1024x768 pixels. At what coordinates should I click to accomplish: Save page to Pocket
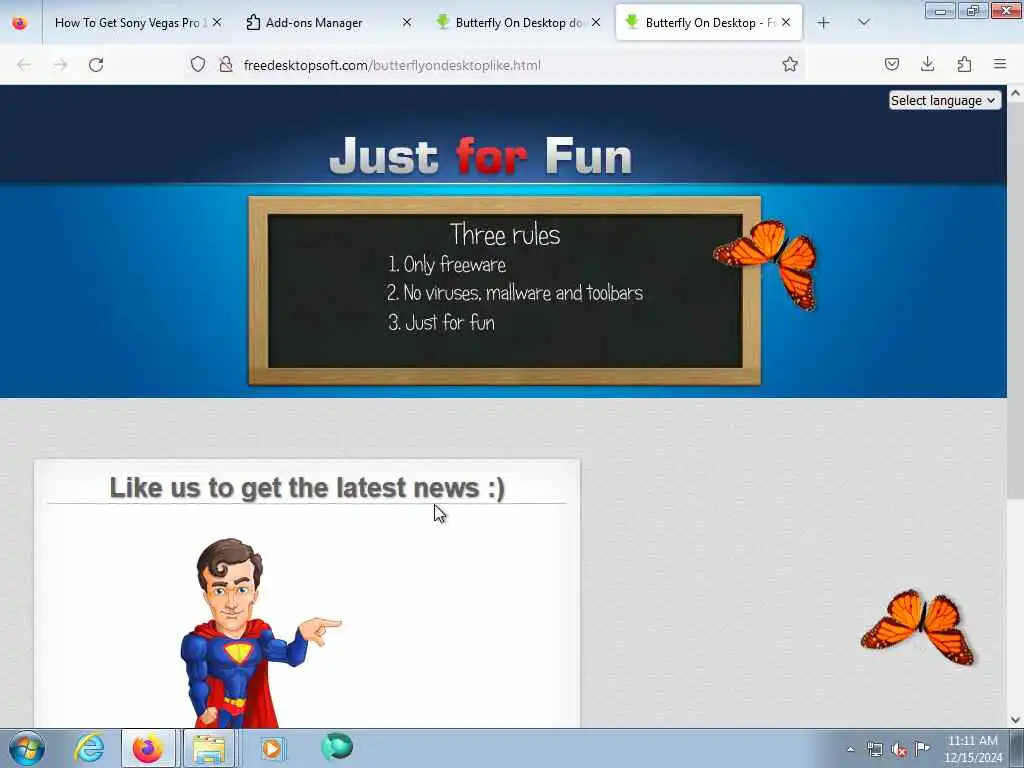[892, 64]
